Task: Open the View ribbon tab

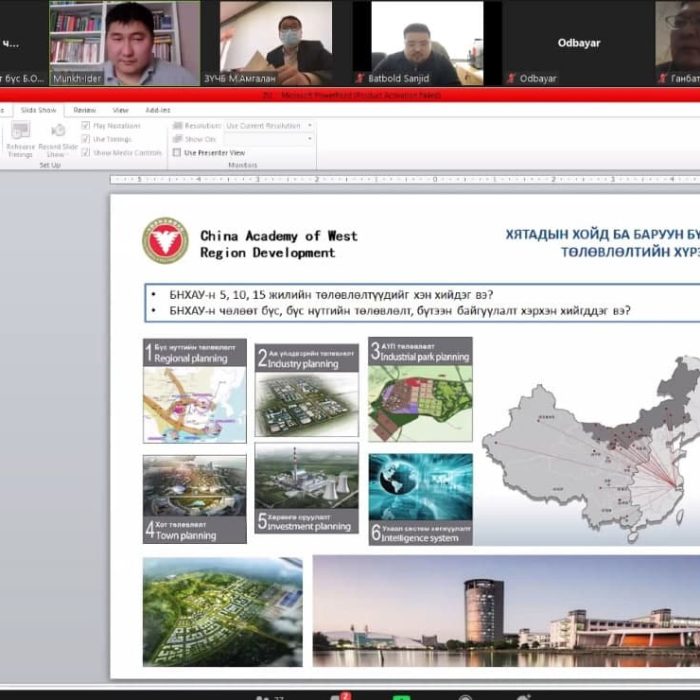Action: [120, 110]
